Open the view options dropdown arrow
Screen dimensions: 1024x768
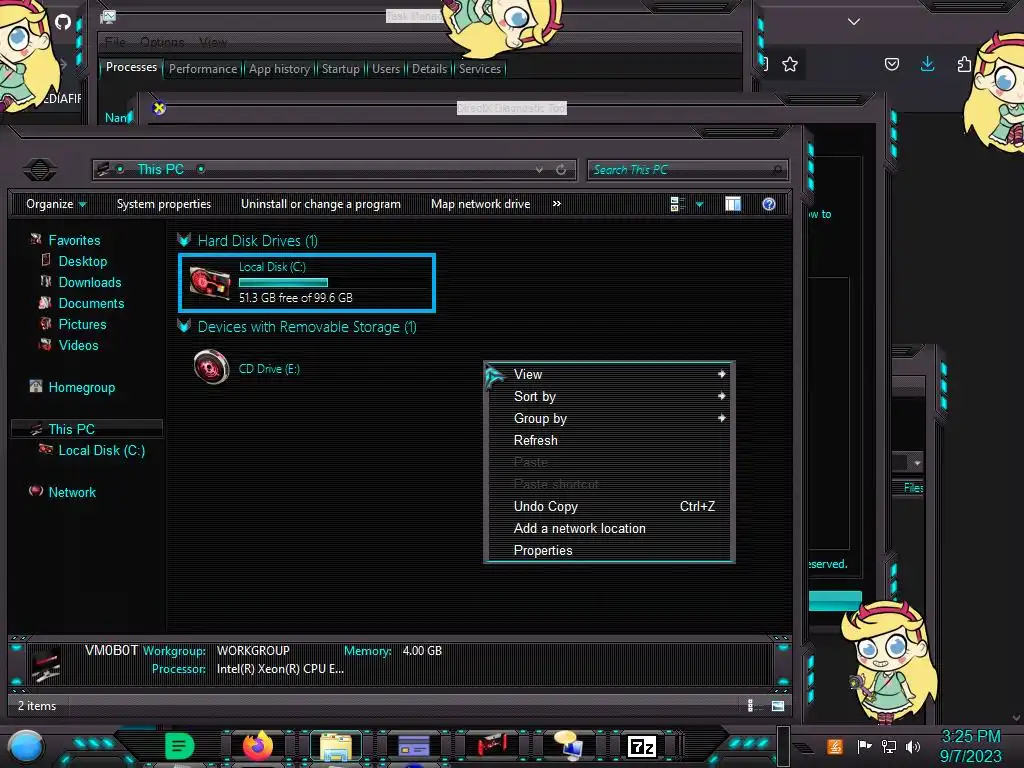(699, 204)
